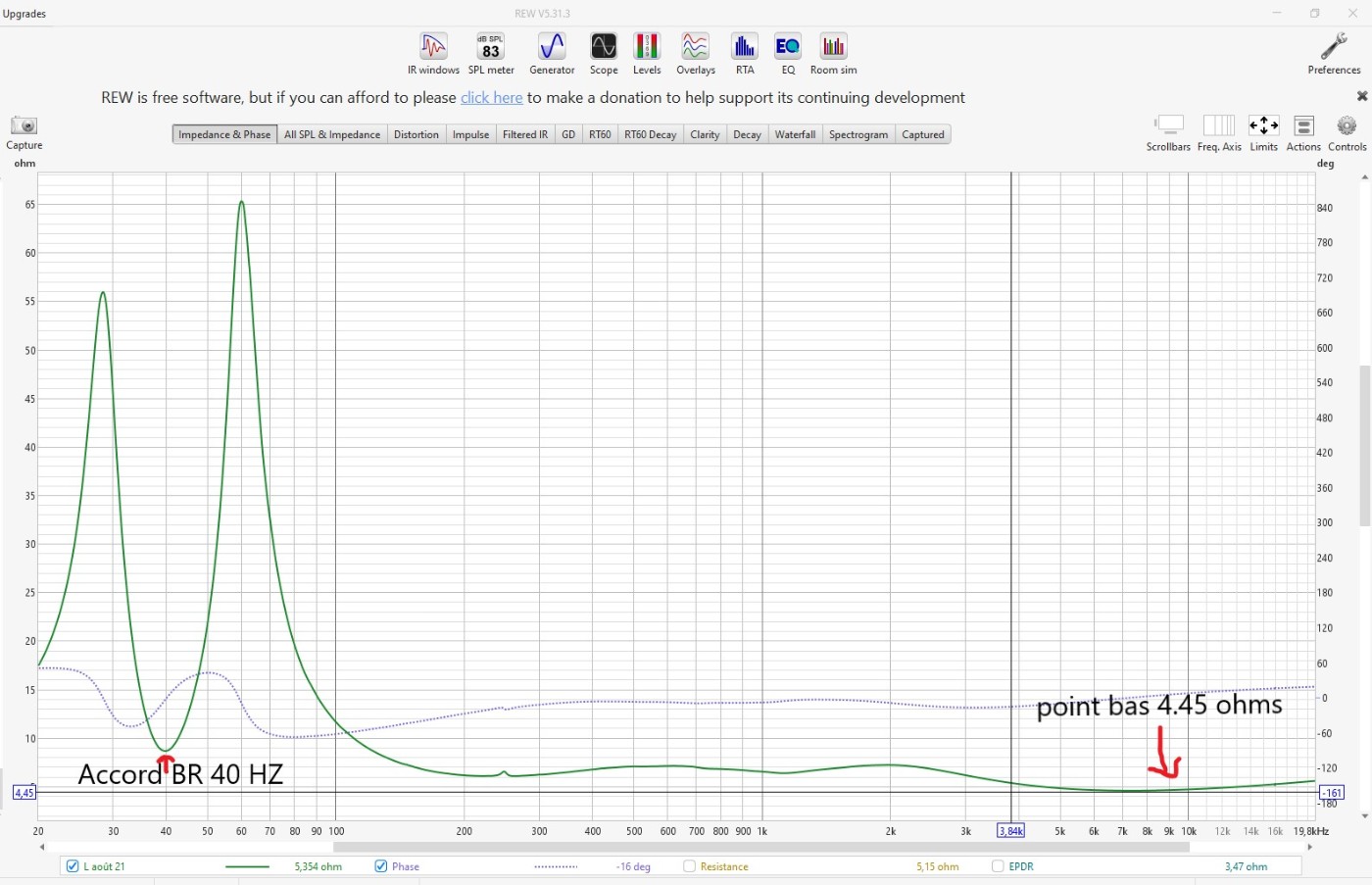
Task: Switch to the Distortion tab
Action: click(x=416, y=134)
